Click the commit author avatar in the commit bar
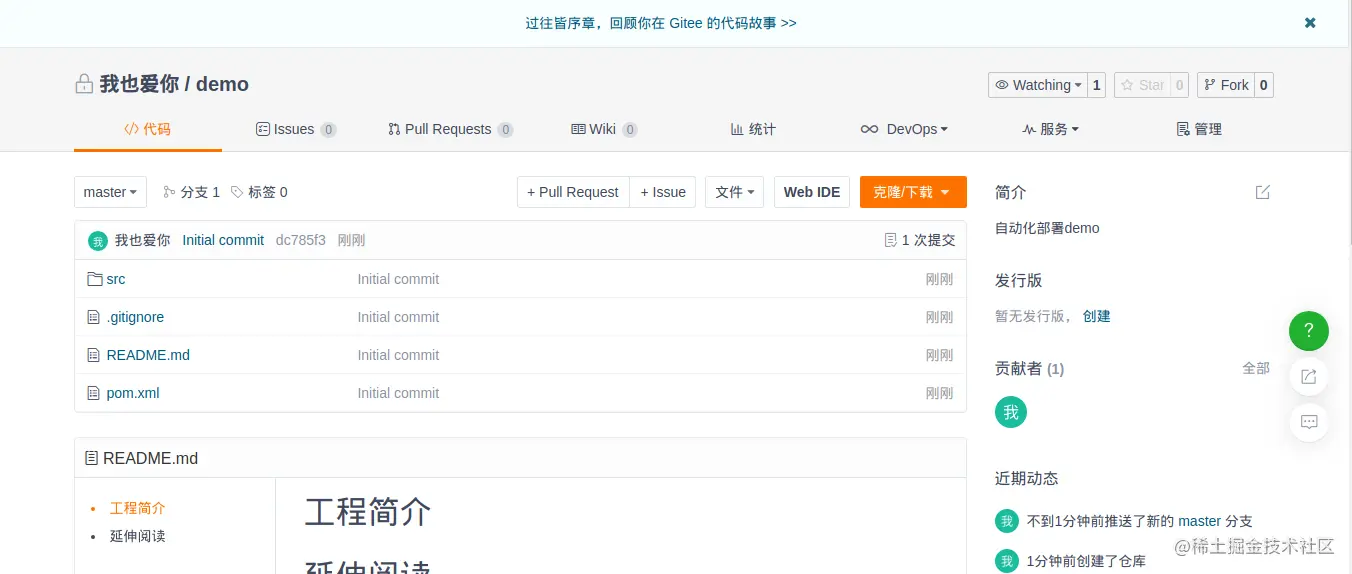Screen dimensions: 1352x574 [x=98, y=241]
